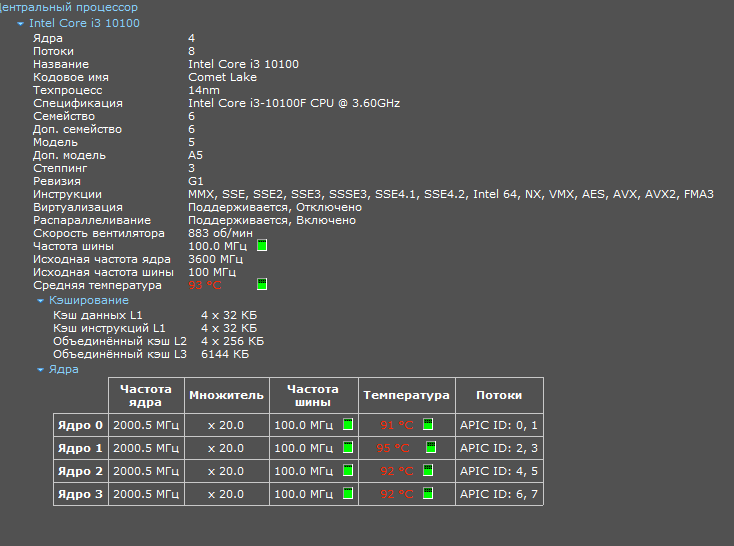
Task: Open the temperature graph icon in Ядро 0 row
Action: click(x=428, y=424)
